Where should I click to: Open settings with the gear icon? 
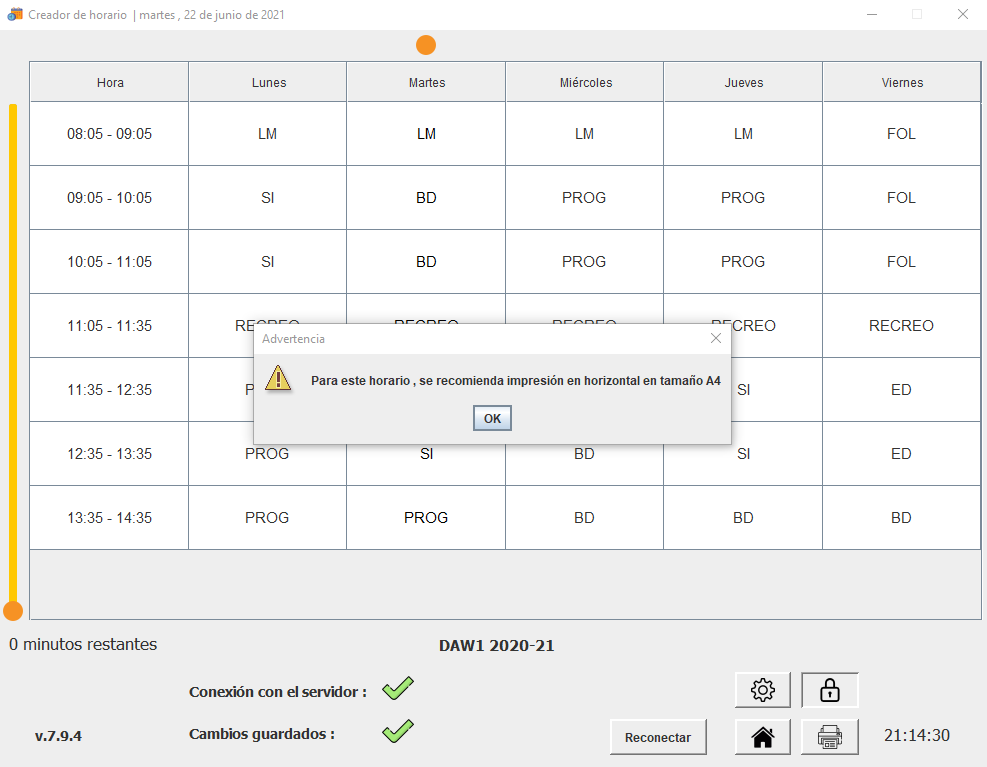(x=762, y=690)
